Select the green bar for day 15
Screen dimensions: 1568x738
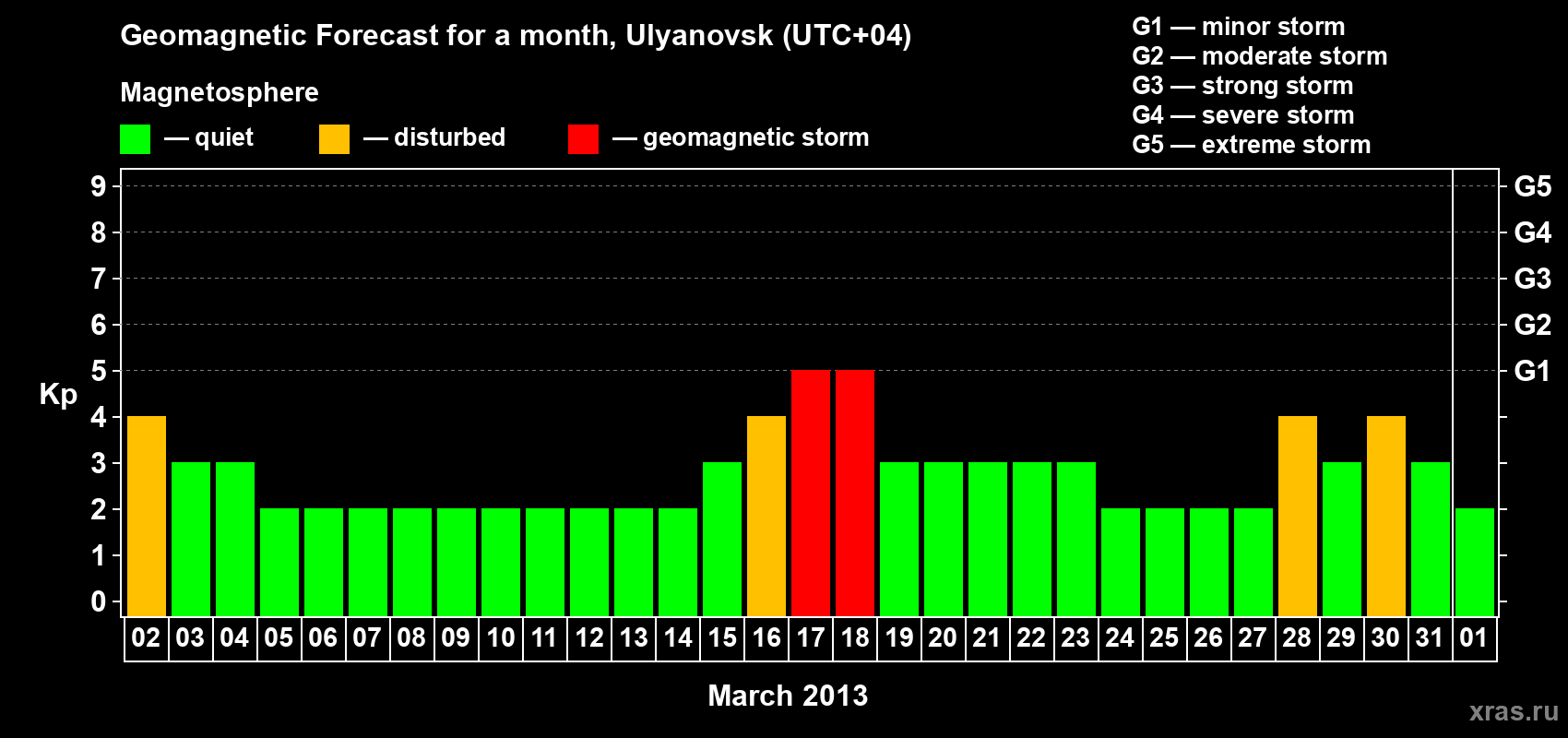pos(722,539)
